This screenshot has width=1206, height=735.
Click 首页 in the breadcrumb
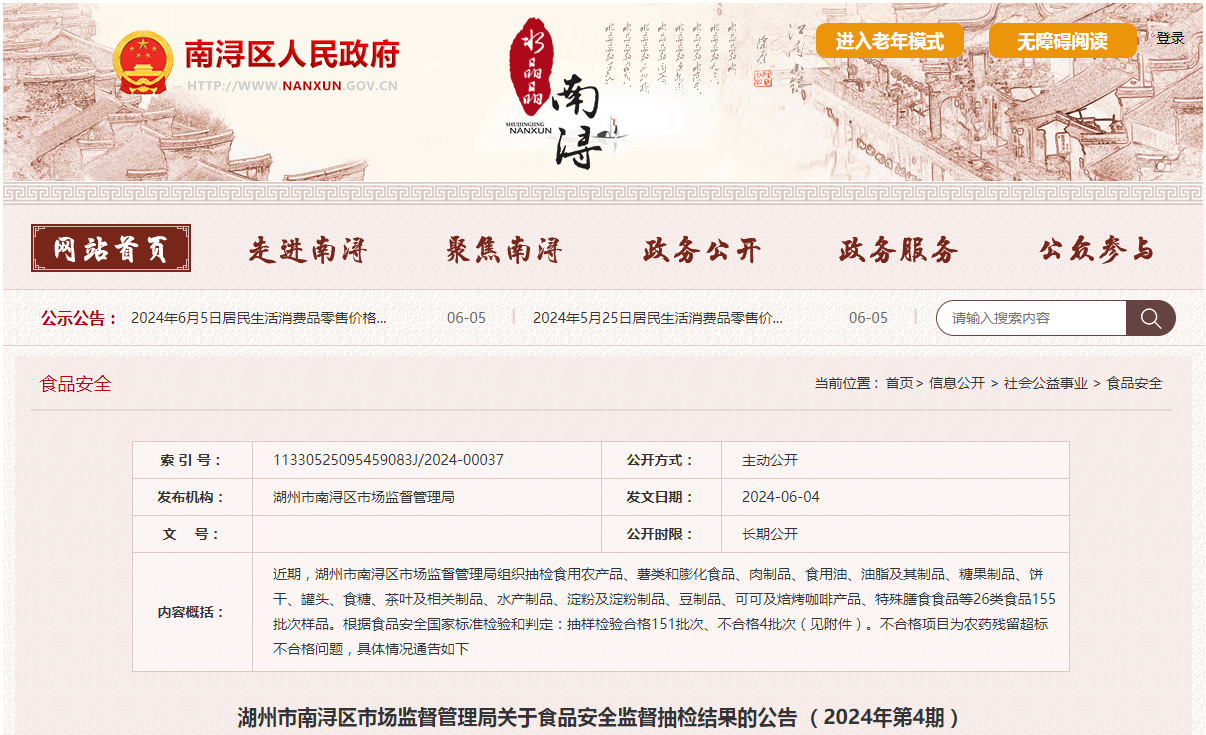899,383
